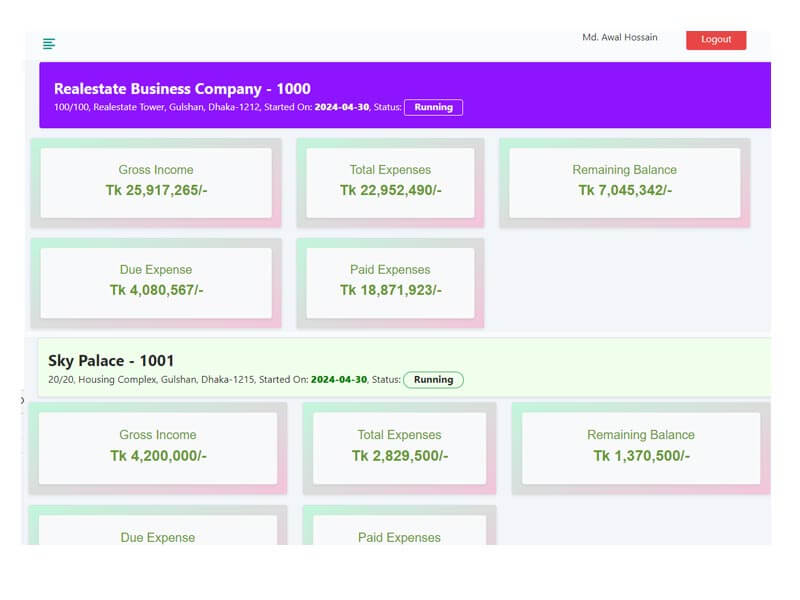Click the Running status badge for Sky Palace
Screen dimensions: 800x600
point(433,380)
